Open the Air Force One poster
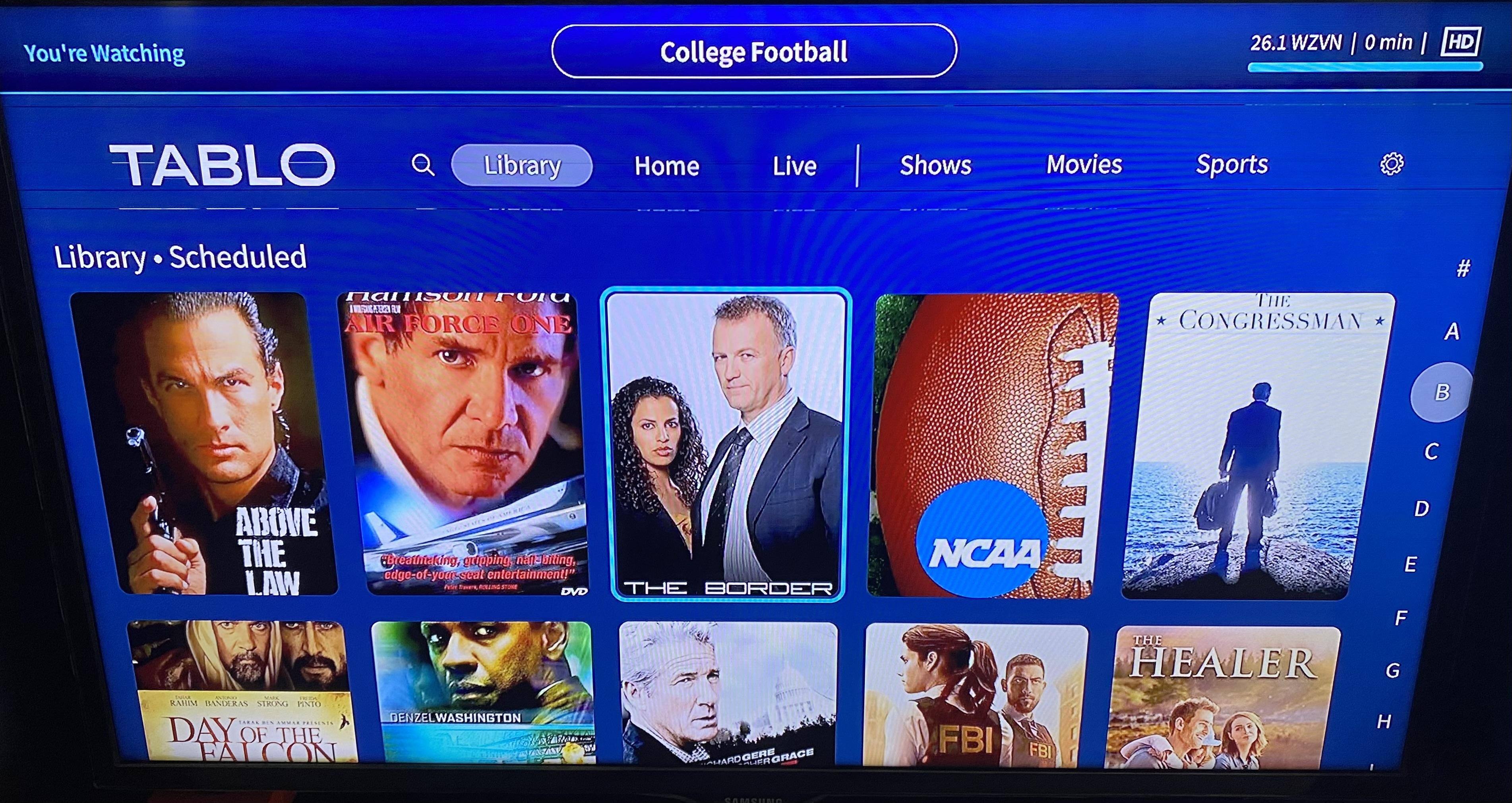Screen dimensions: 1512x803 tap(463, 444)
